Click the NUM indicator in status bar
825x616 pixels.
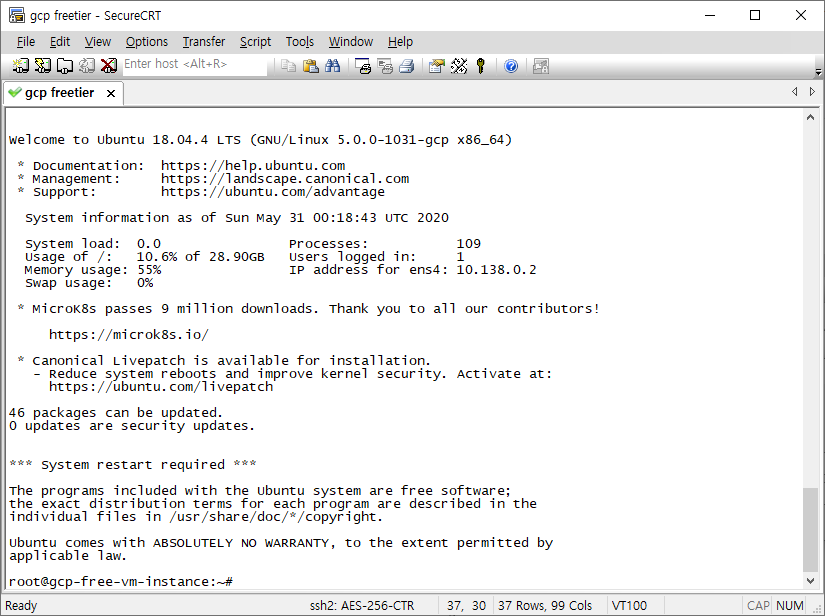click(790, 606)
